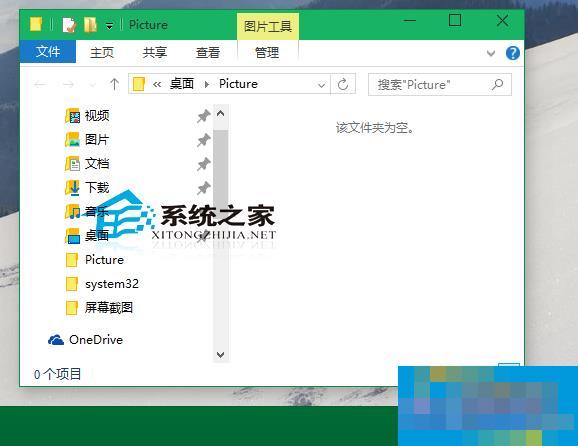Open the 屏幕截图 folder in sidebar
578x446 pixels.
(109, 308)
